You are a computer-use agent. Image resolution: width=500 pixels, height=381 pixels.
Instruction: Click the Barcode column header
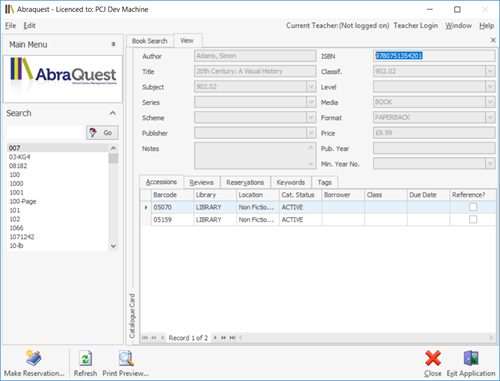tap(172, 195)
